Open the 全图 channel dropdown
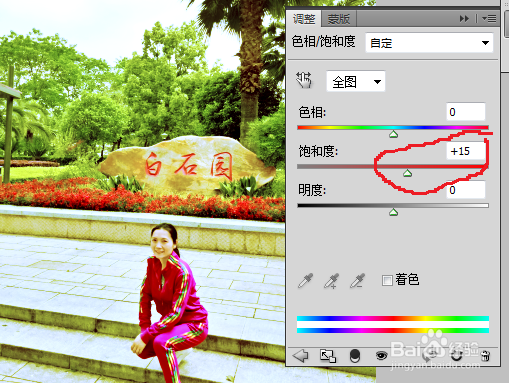The width and height of the screenshot is (509, 383). coord(356,81)
